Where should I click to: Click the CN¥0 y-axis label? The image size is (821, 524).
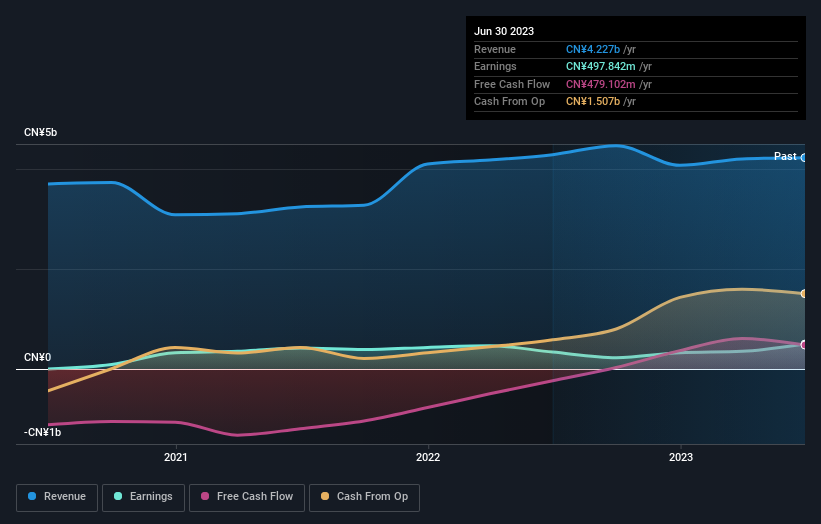(38, 358)
